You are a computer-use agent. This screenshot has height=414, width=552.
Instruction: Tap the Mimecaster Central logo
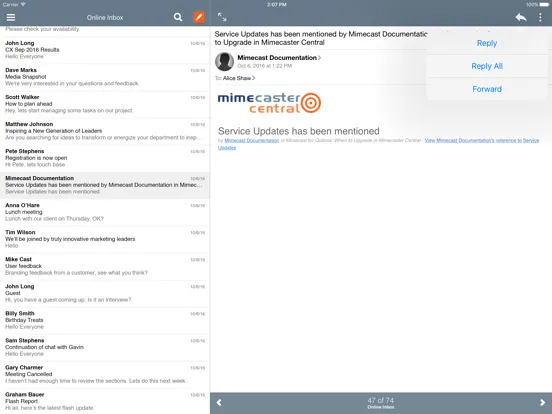pos(269,103)
